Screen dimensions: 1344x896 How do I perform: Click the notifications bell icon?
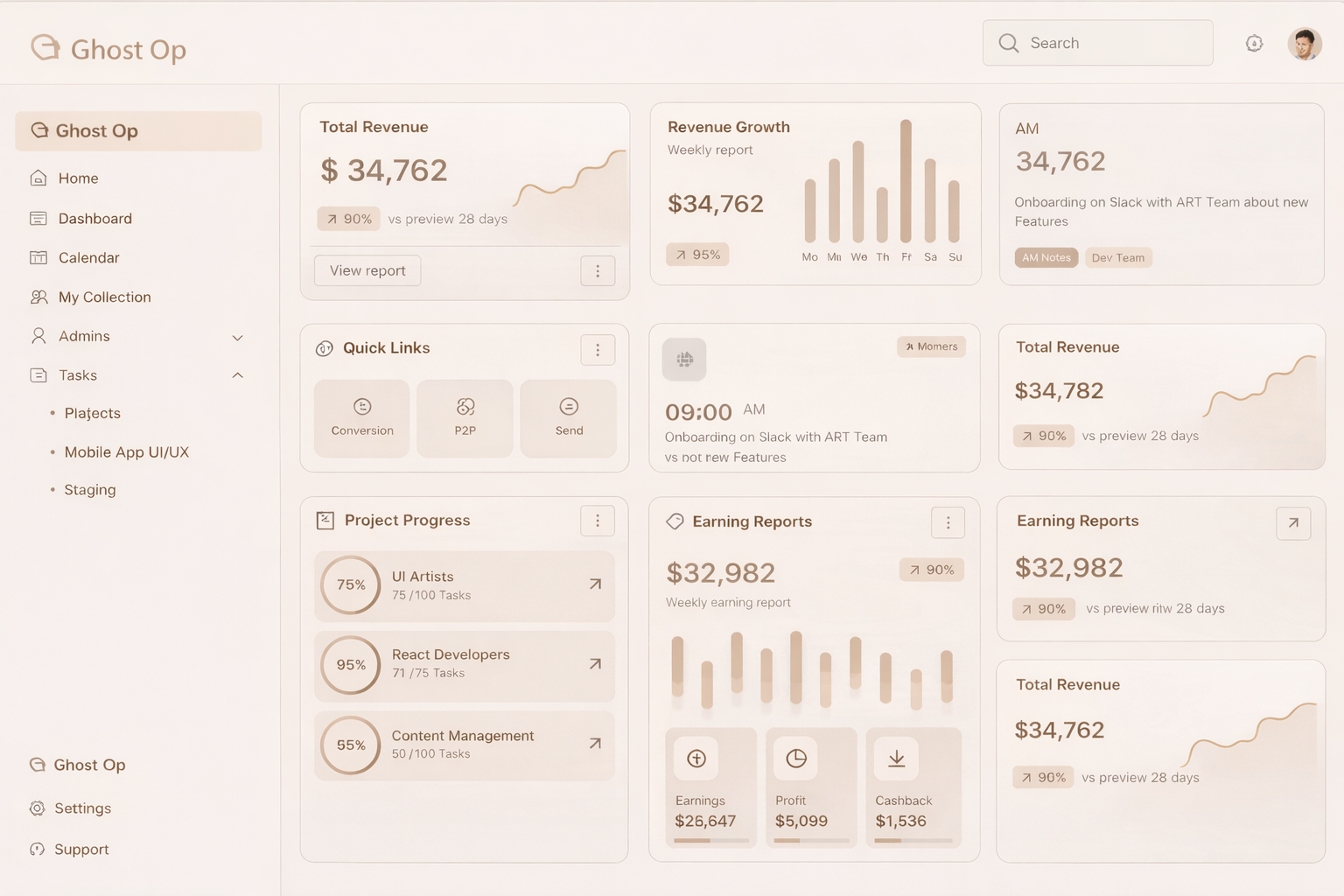[1254, 42]
